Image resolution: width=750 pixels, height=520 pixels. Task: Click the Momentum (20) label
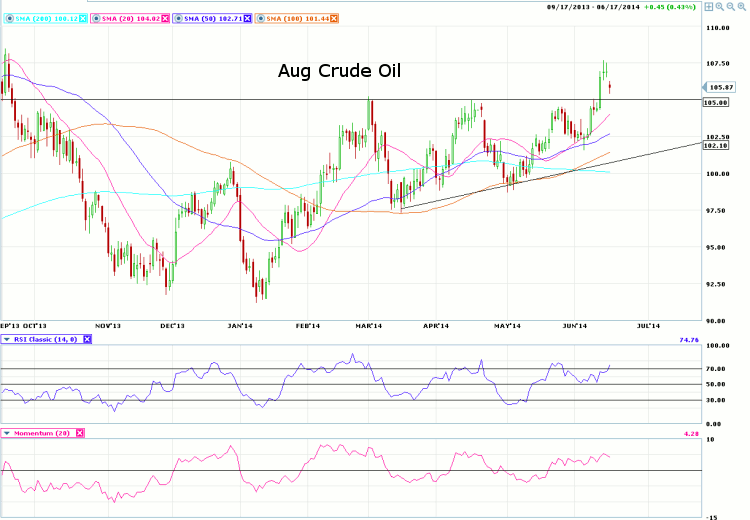pyautogui.click(x=42, y=432)
